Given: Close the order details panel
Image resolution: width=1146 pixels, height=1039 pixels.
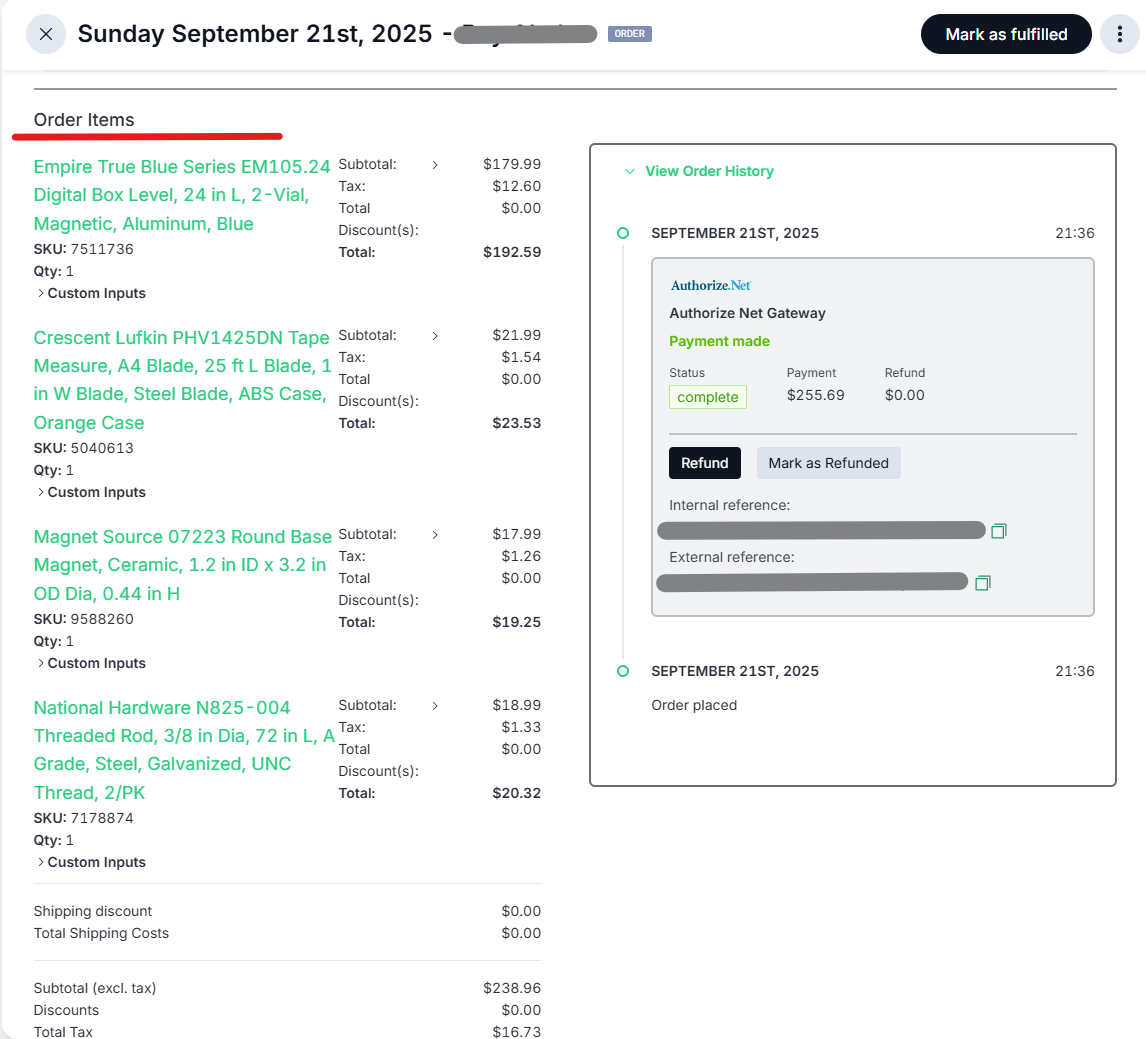Looking at the screenshot, I should pyautogui.click(x=46, y=34).
